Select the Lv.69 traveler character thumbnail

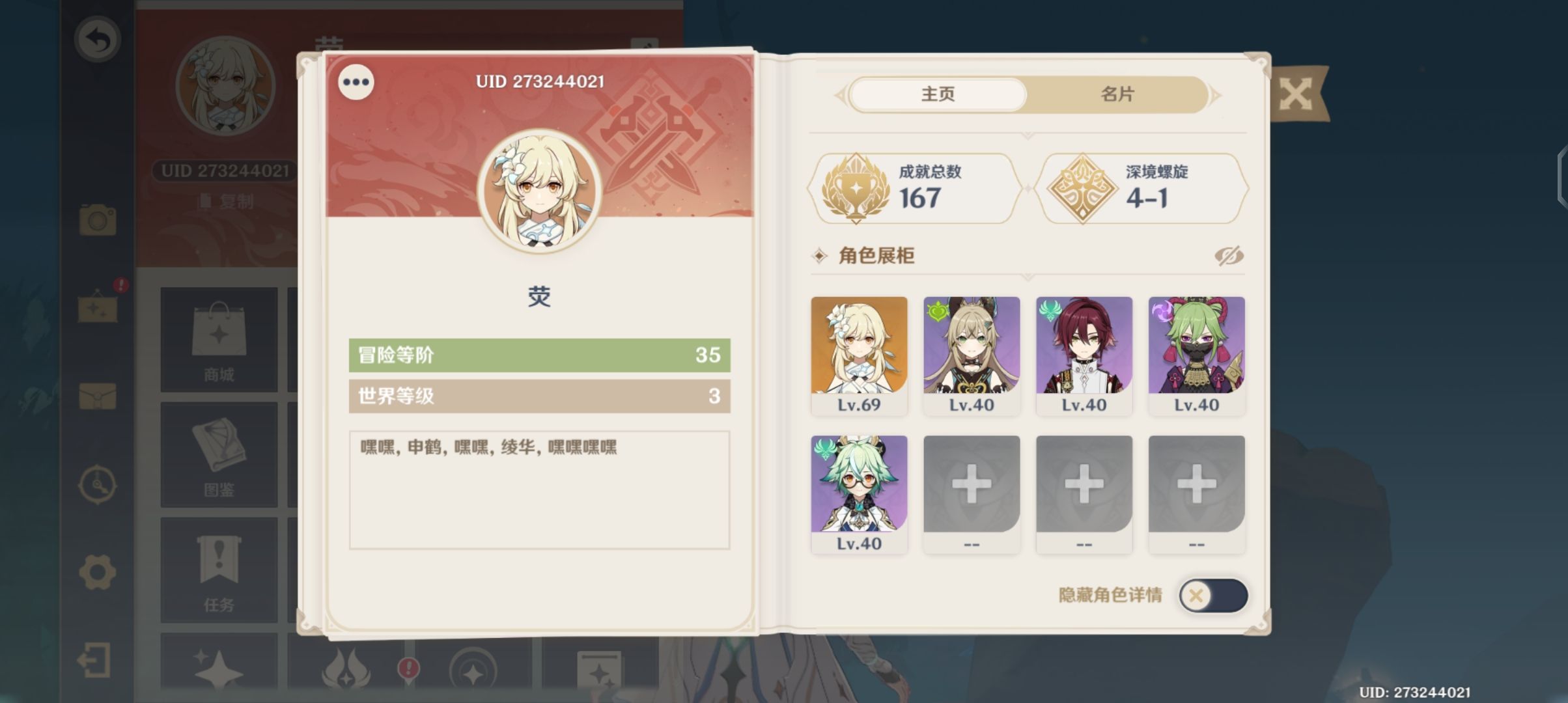859,355
